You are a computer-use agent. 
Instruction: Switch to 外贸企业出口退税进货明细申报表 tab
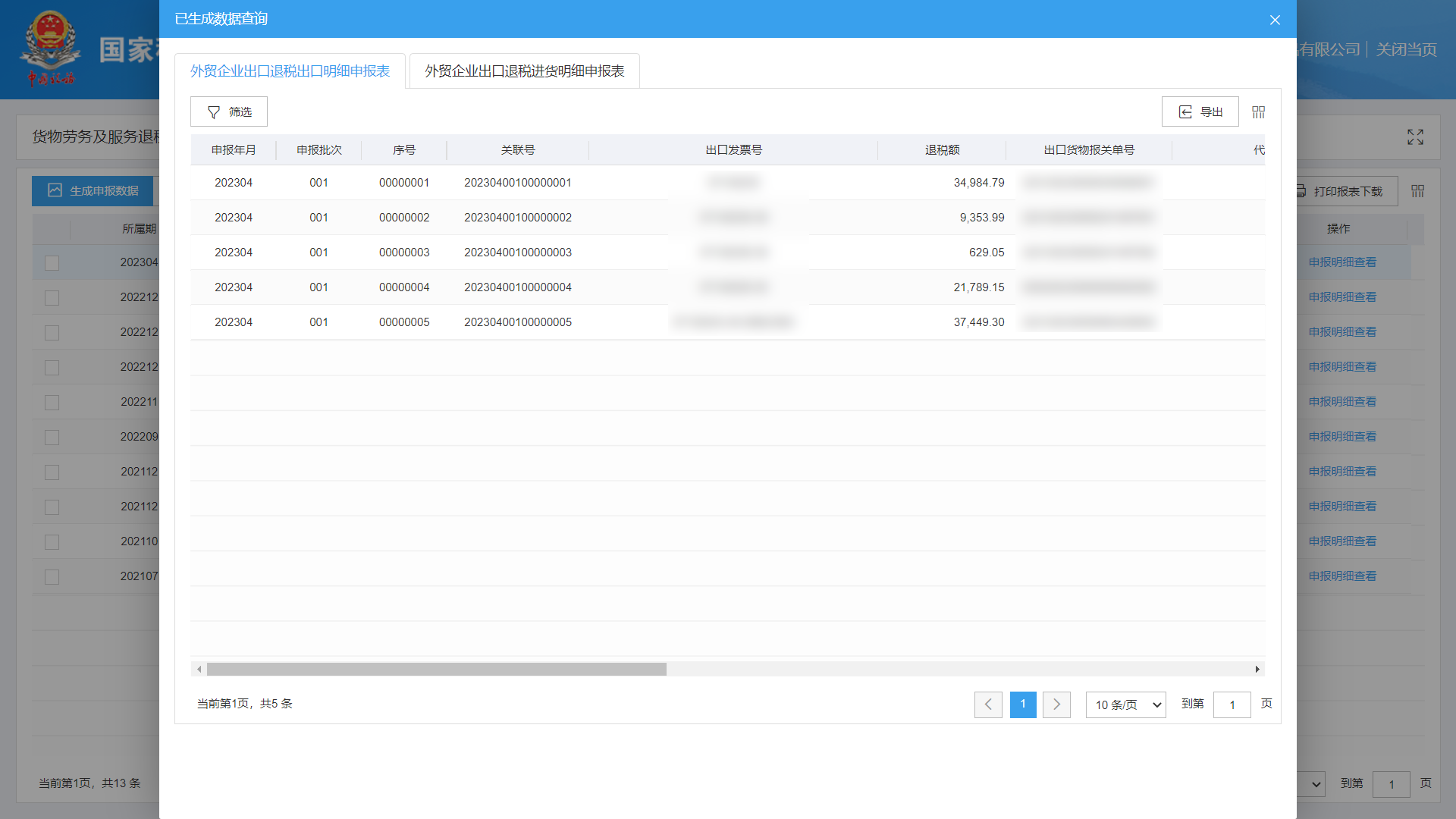coord(524,71)
